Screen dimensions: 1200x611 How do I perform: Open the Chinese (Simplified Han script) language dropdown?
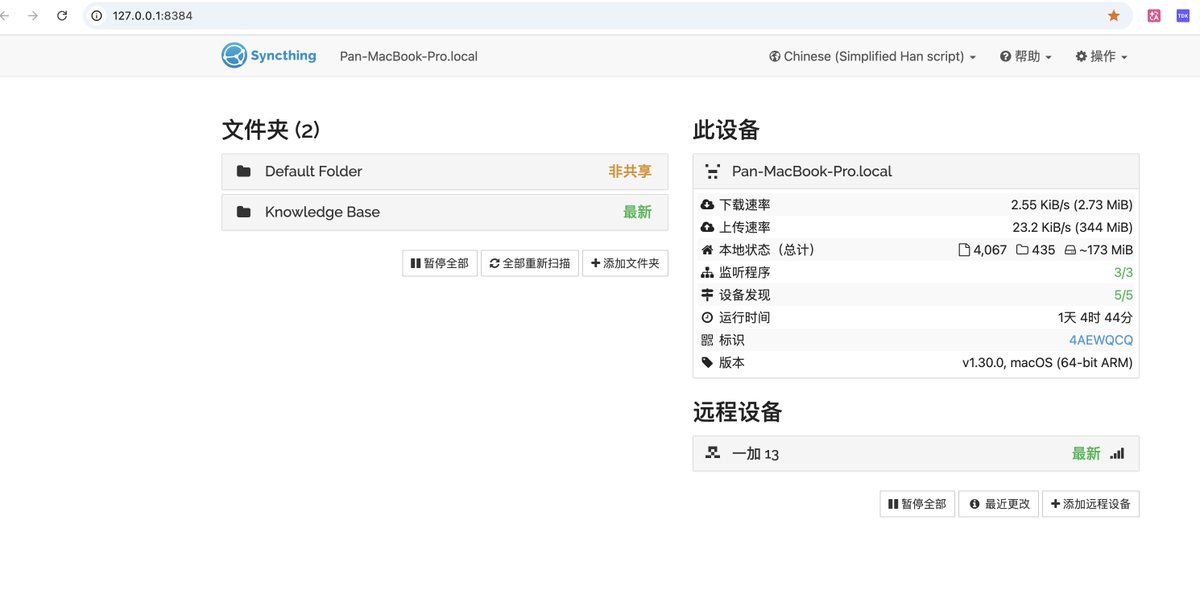click(x=872, y=57)
